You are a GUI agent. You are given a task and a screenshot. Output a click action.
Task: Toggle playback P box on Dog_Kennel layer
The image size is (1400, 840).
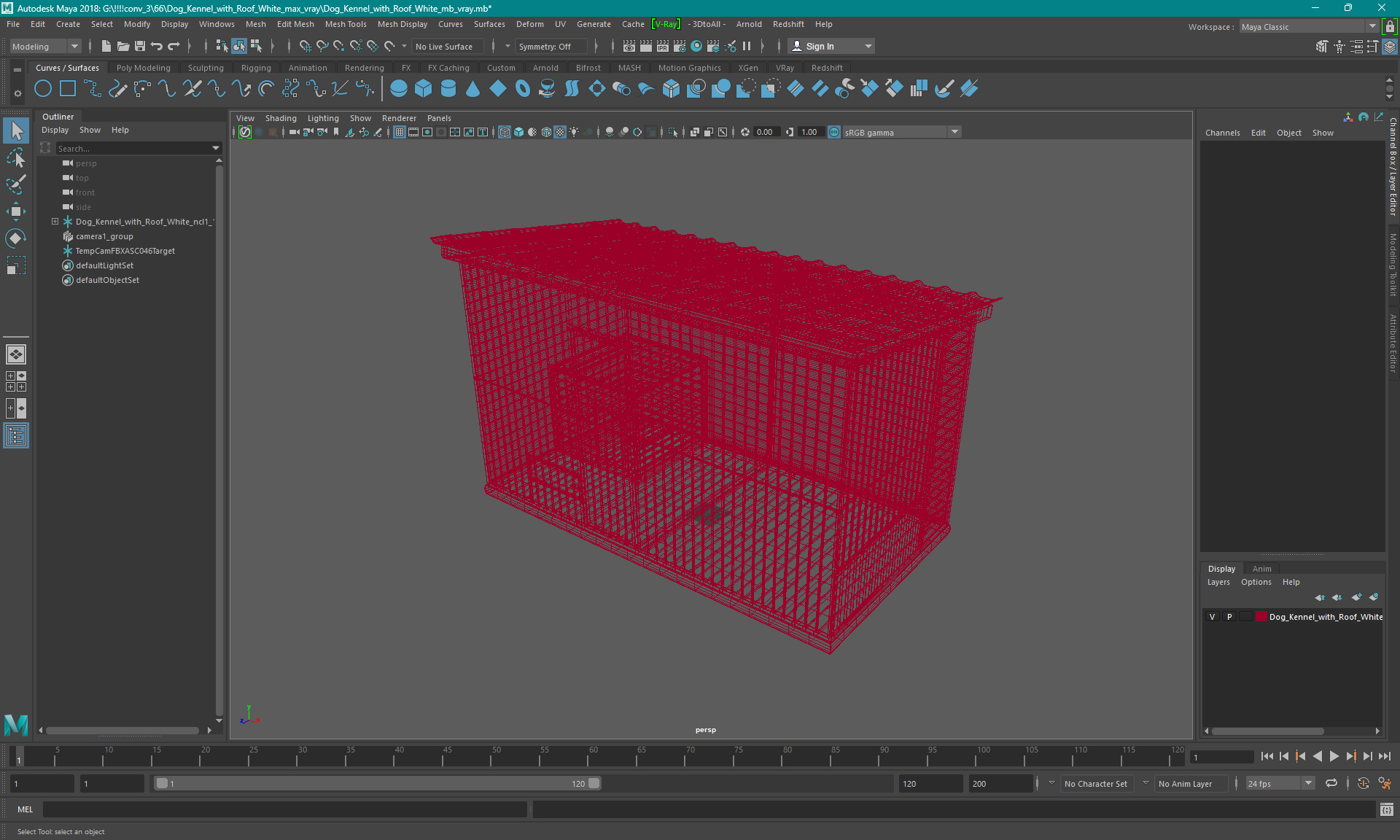1229,617
